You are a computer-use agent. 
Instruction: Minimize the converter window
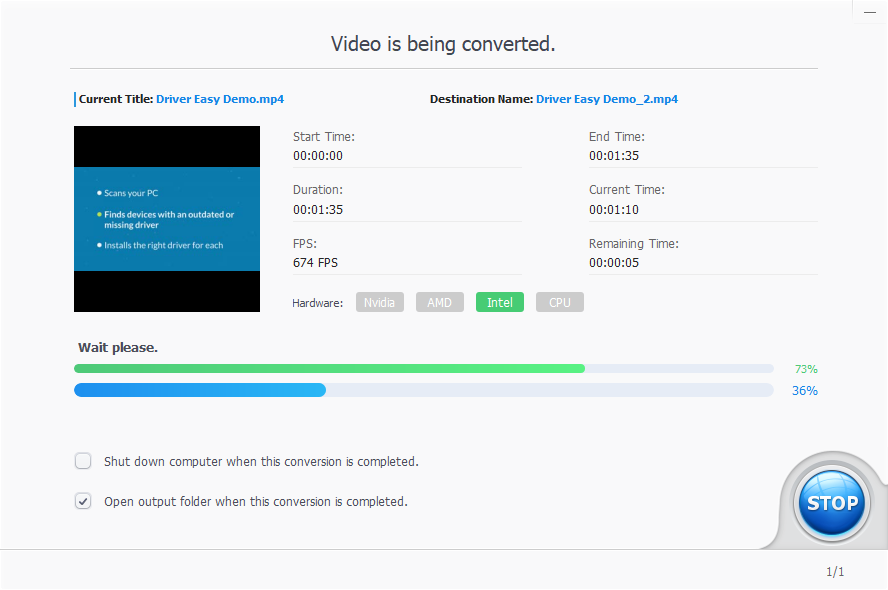869,9
